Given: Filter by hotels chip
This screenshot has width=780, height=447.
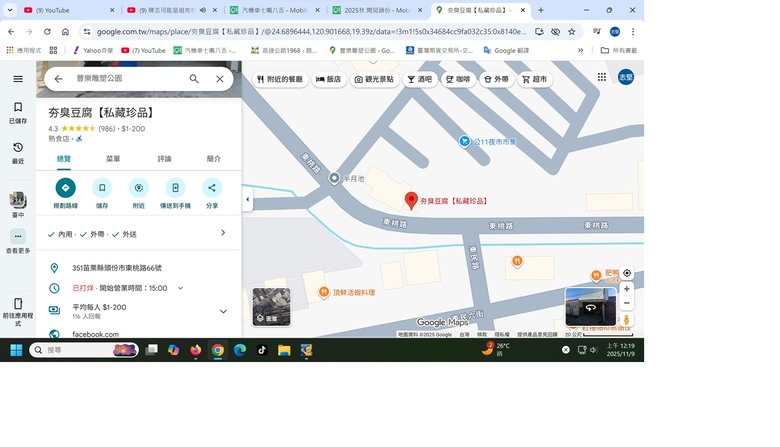Looking at the screenshot, I should click(x=329, y=79).
